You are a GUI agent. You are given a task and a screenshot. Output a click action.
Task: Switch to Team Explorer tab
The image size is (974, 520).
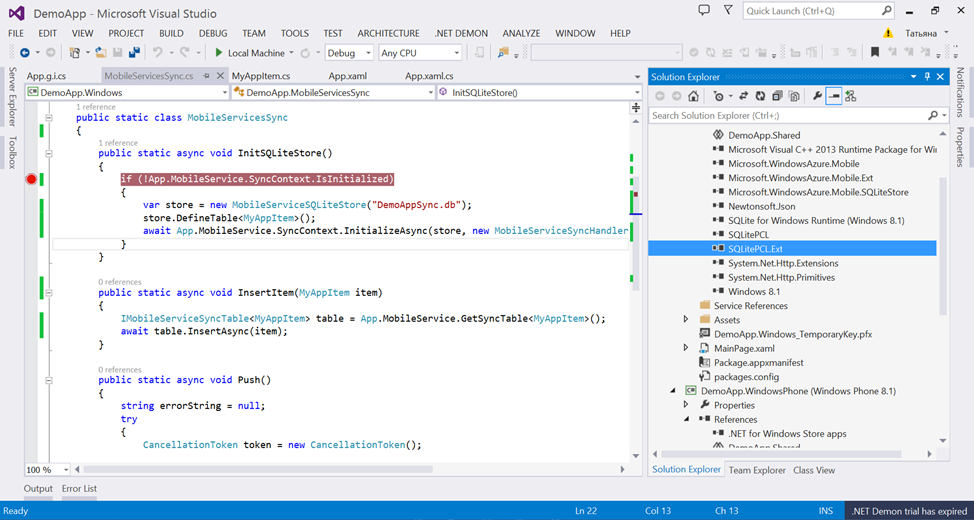pos(757,470)
